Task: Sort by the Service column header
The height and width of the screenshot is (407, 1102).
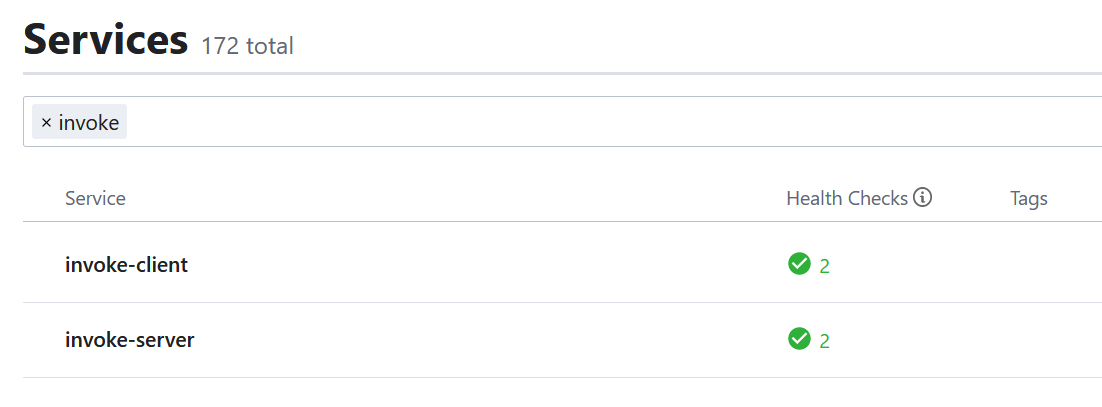Action: pyautogui.click(x=95, y=198)
